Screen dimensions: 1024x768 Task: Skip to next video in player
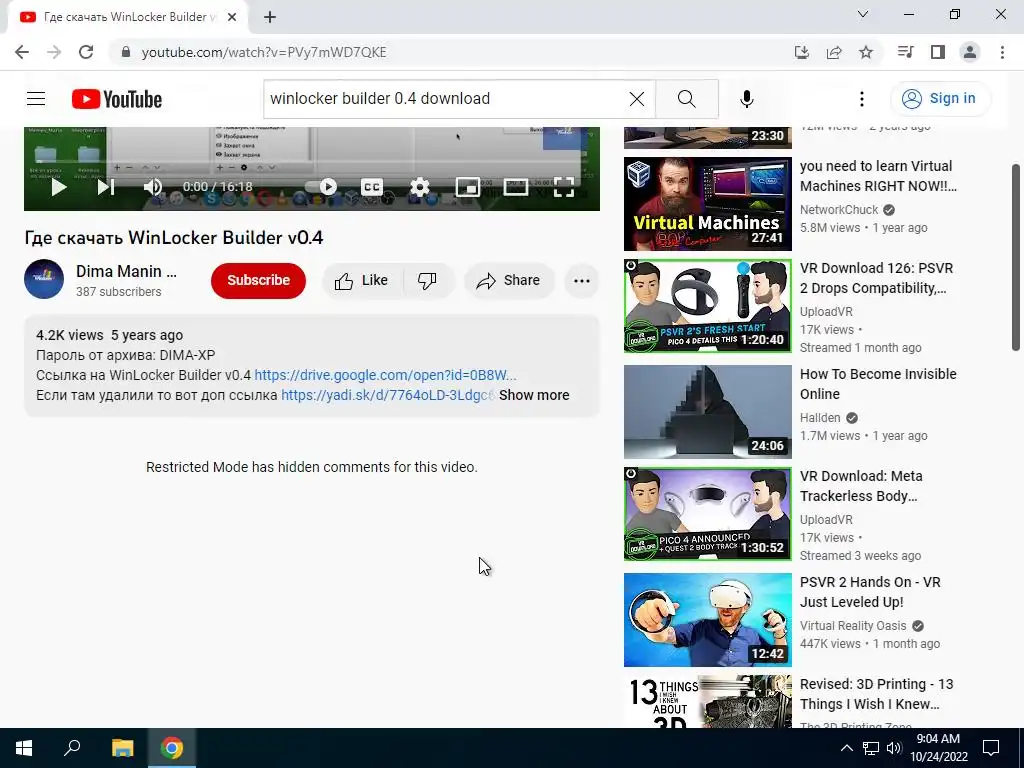point(106,187)
